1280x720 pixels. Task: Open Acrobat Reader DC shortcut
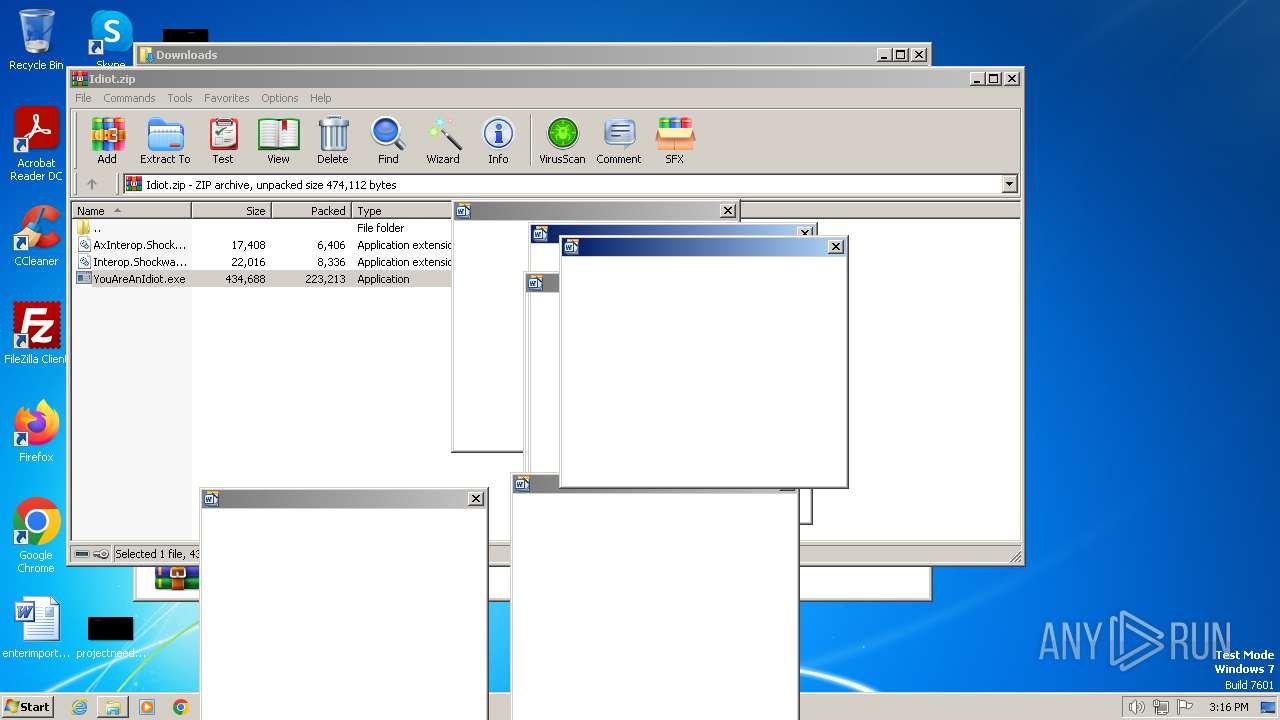pyautogui.click(x=36, y=145)
